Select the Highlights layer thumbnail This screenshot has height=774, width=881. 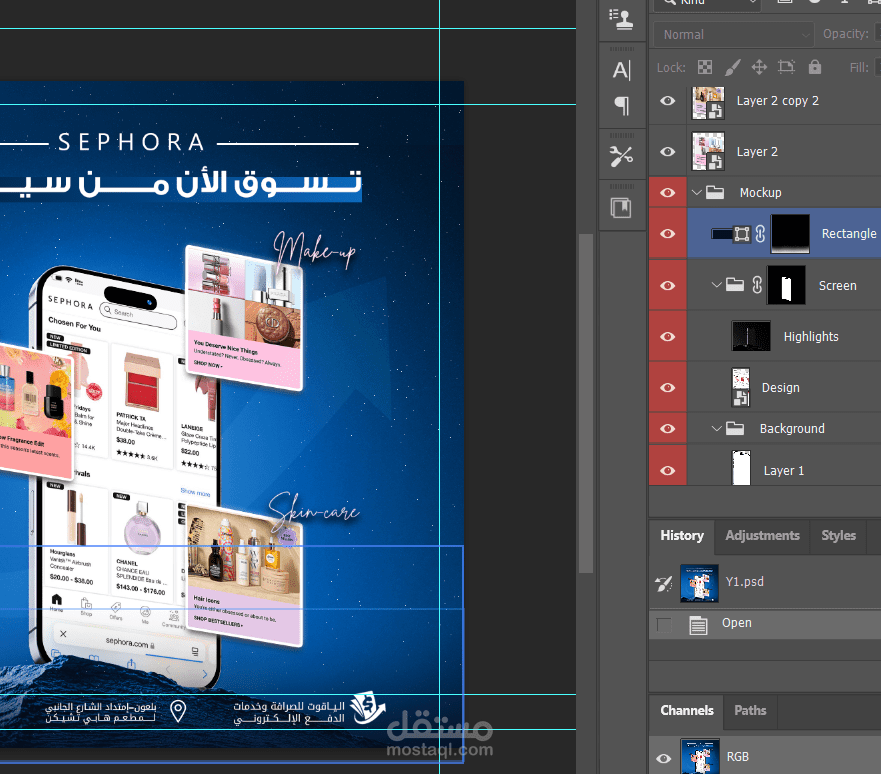coord(751,336)
